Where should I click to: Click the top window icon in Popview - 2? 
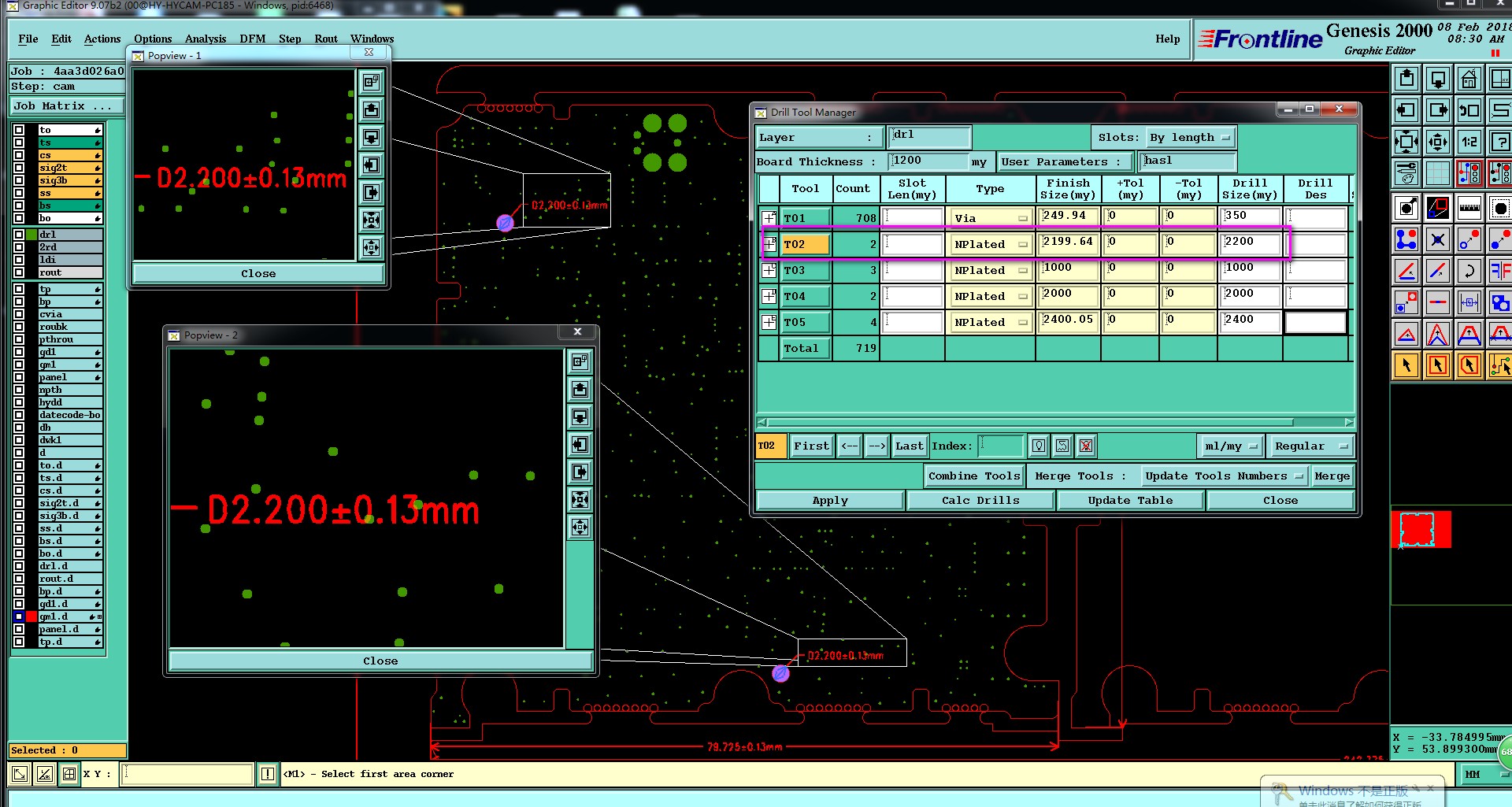pos(580,361)
